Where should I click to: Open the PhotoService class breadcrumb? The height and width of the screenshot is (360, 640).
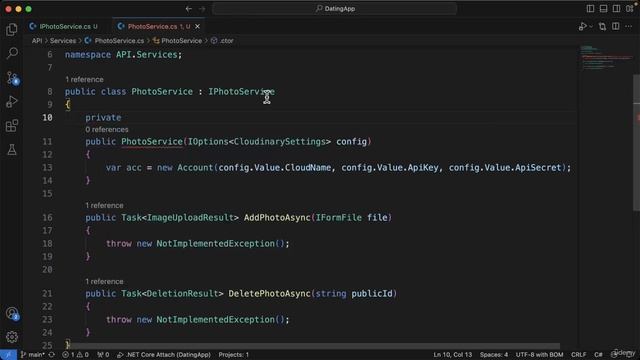(x=178, y=41)
